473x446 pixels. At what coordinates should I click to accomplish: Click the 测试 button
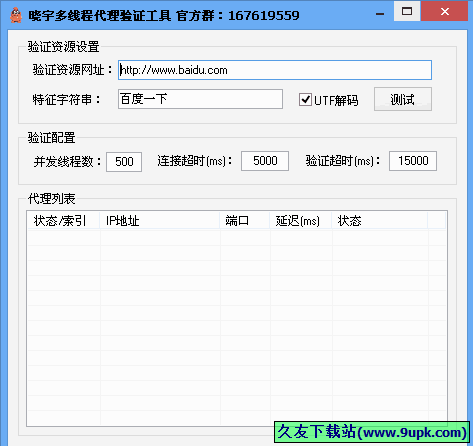(403, 99)
